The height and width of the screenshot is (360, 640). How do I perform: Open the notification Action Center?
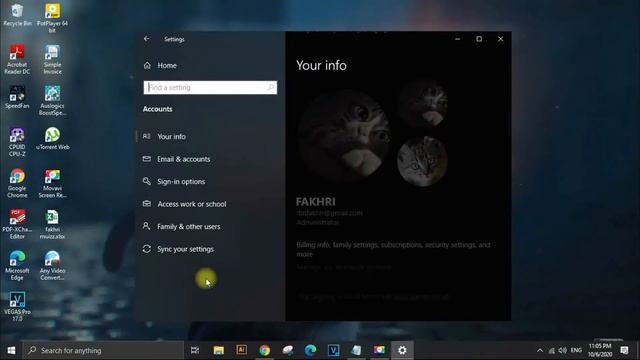(x=624, y=350)
